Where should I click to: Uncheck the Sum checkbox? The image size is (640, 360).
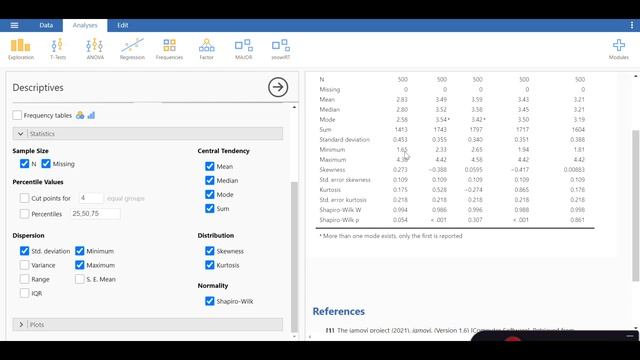coord(210,209)
